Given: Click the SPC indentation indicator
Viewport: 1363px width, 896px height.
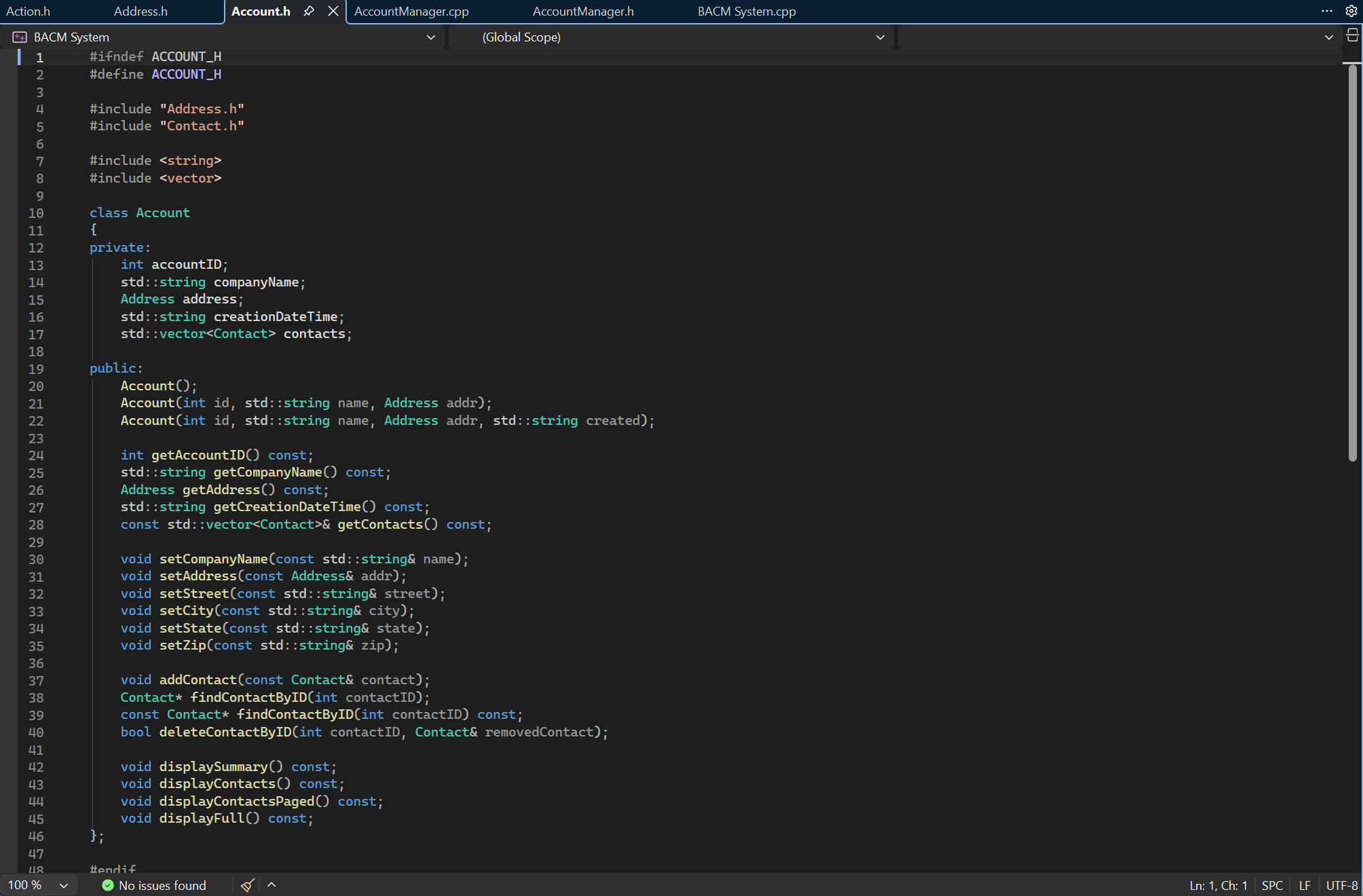Looking at the screenshot, I should point(1272,885).
